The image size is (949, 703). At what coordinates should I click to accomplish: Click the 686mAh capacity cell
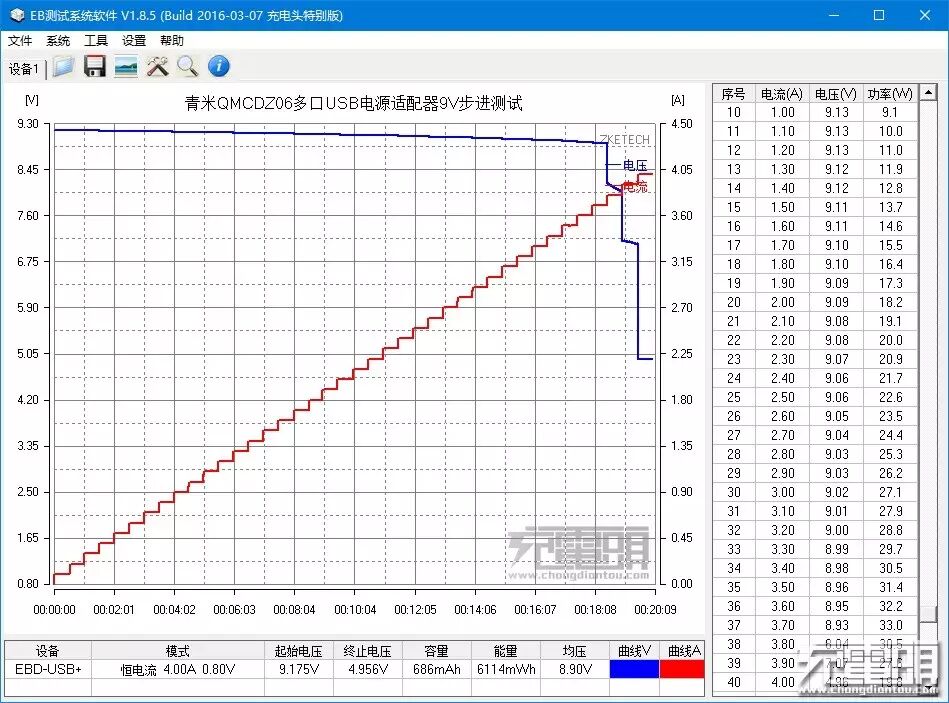(x=436, y=669)
